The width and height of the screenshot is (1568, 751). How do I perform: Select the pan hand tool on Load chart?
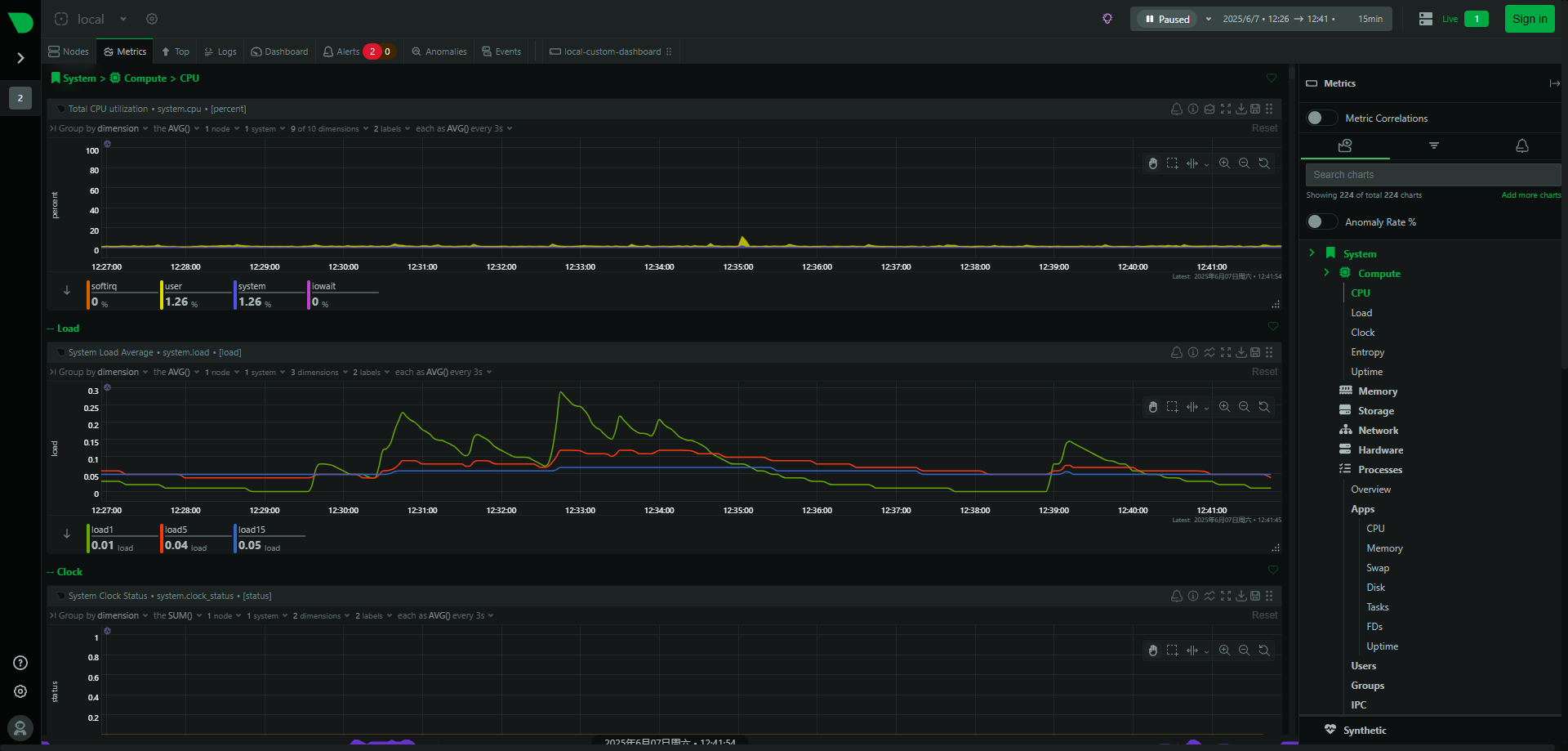[x=1152, y=407]
